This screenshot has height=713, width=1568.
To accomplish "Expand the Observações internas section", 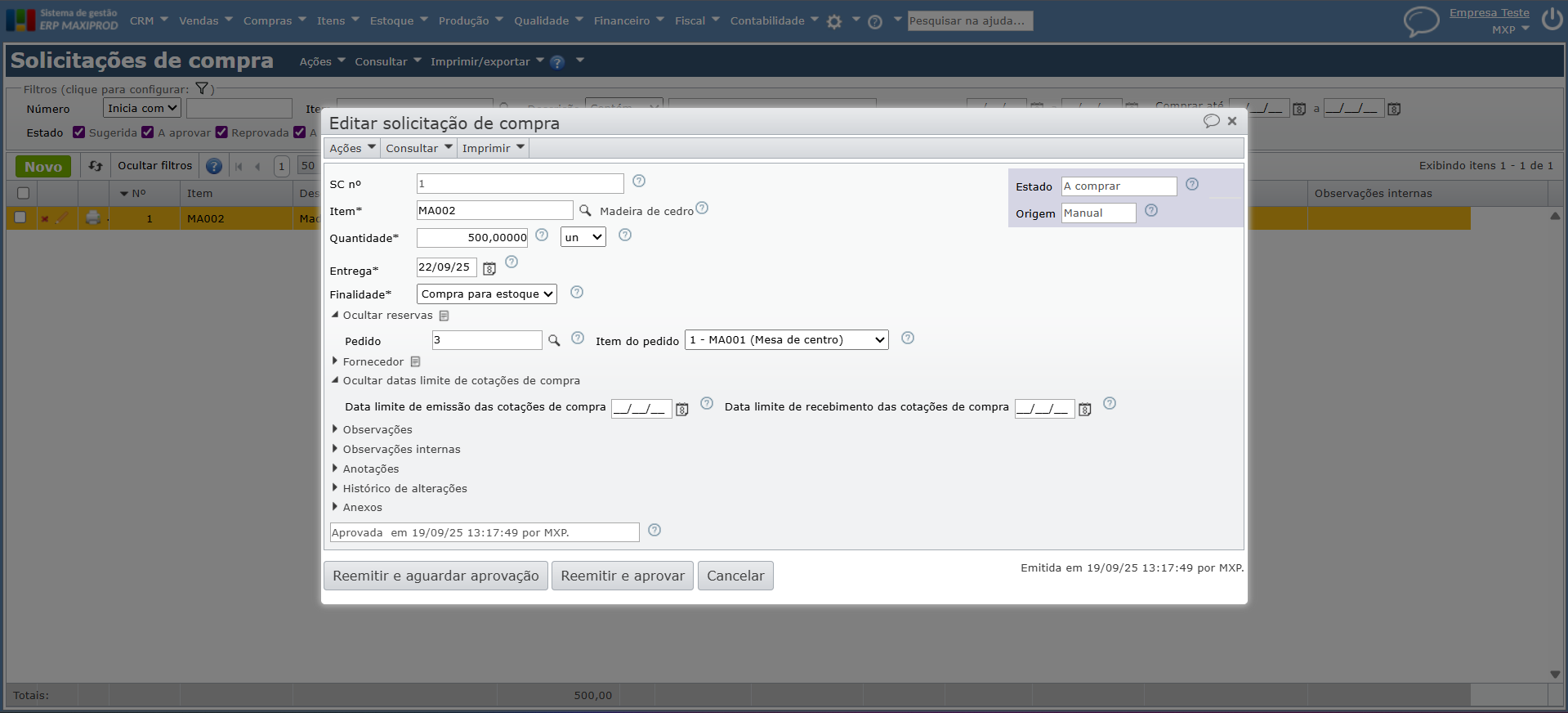I will (395, 449).
